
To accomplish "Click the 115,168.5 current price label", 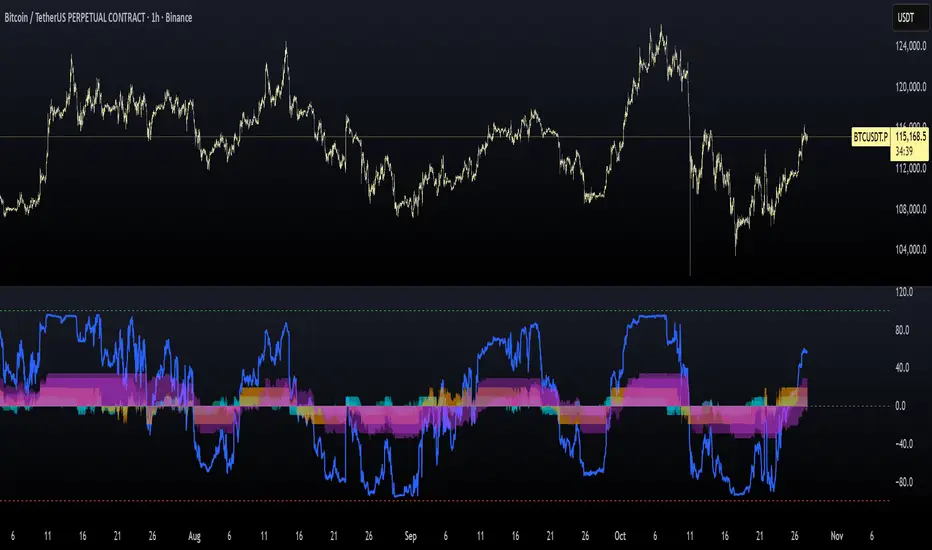I will tap(910, 137).
